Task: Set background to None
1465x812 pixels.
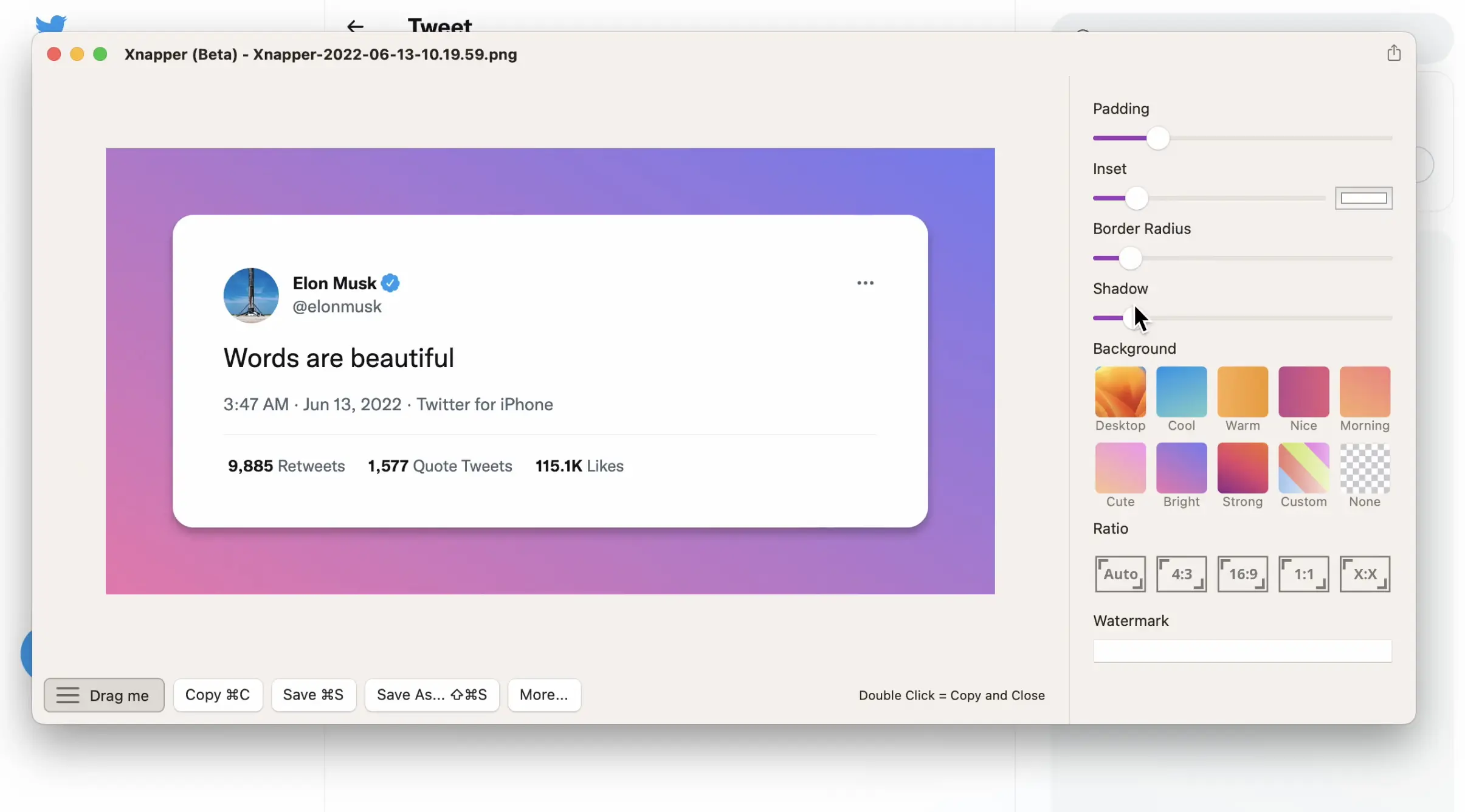Action: (1365, 467)
